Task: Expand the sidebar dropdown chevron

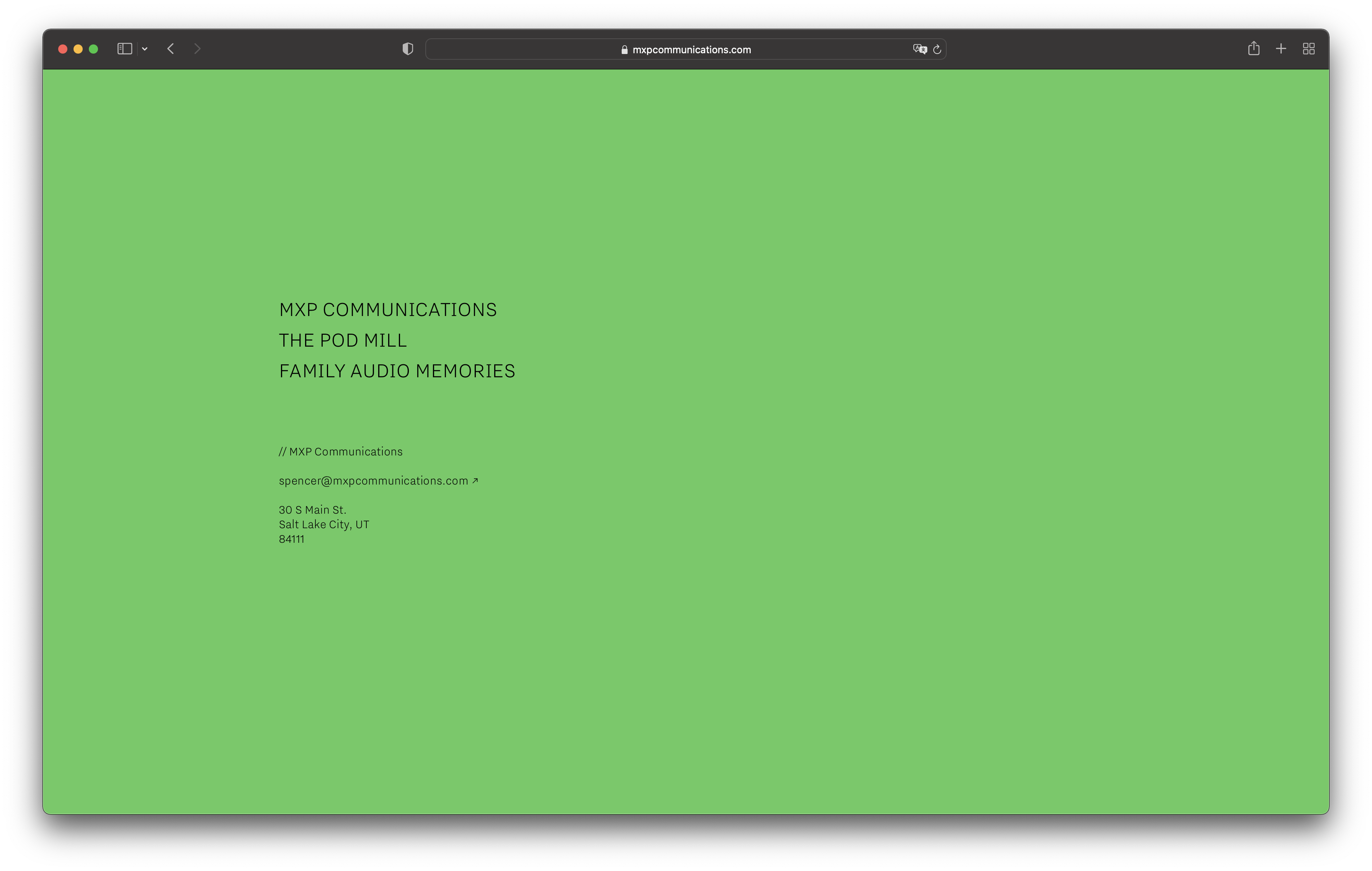Action: point(145,49)
